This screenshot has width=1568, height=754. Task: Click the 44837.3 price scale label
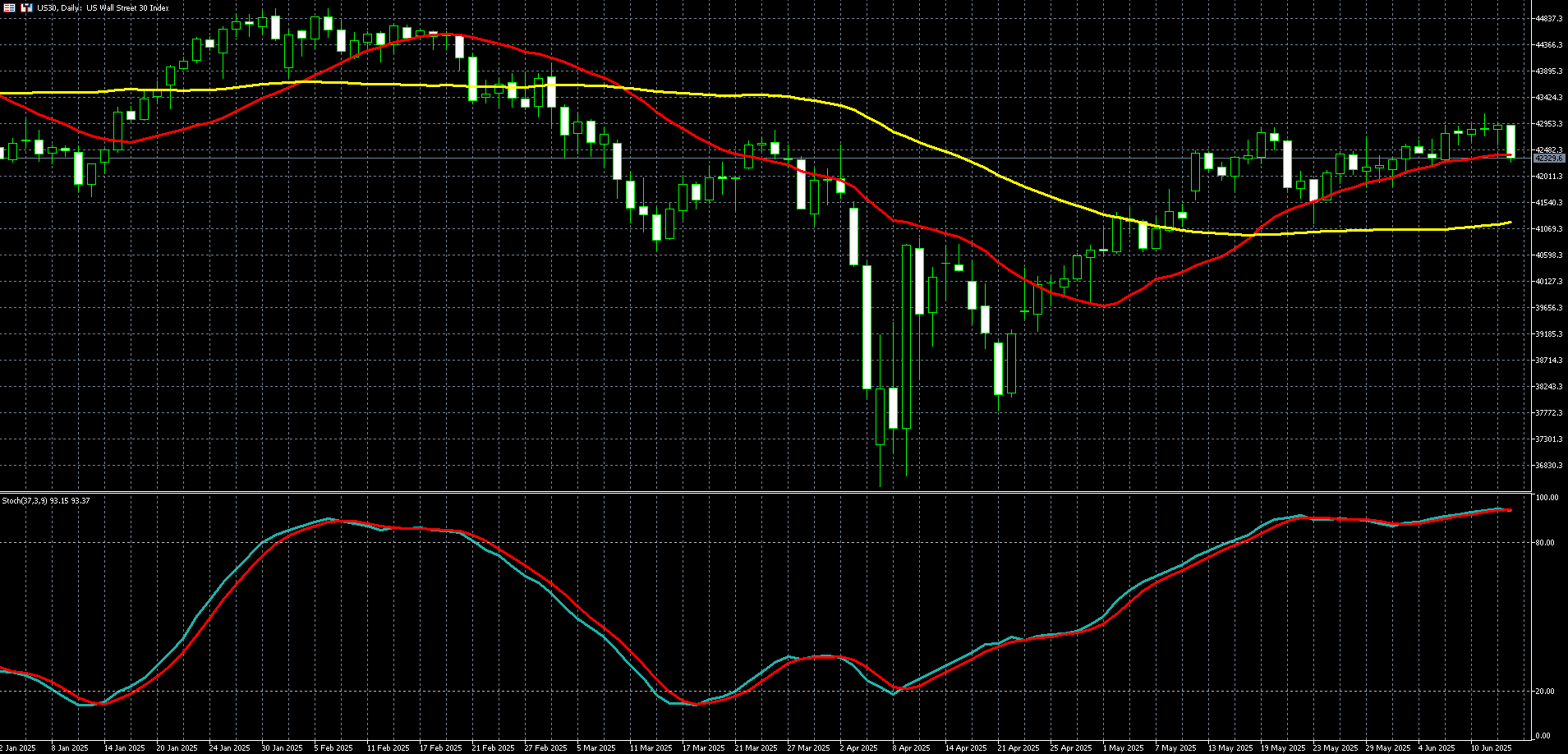click(1549, 19)
